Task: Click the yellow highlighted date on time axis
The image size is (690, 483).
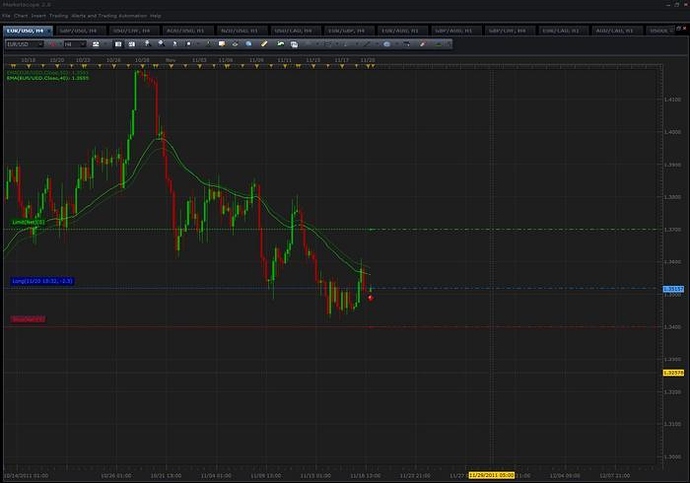Action: coord(492,475)
